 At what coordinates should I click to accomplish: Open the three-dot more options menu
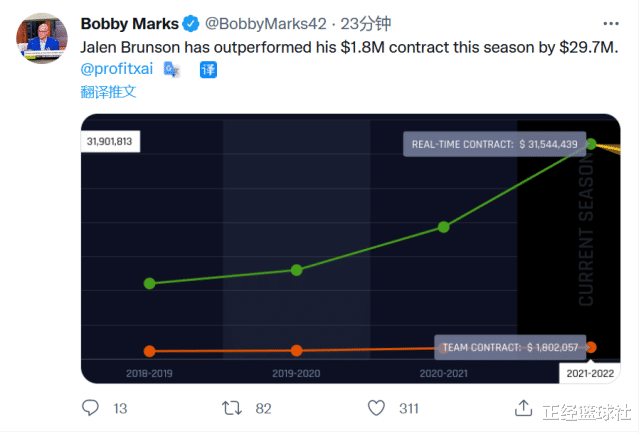[611, 24]
